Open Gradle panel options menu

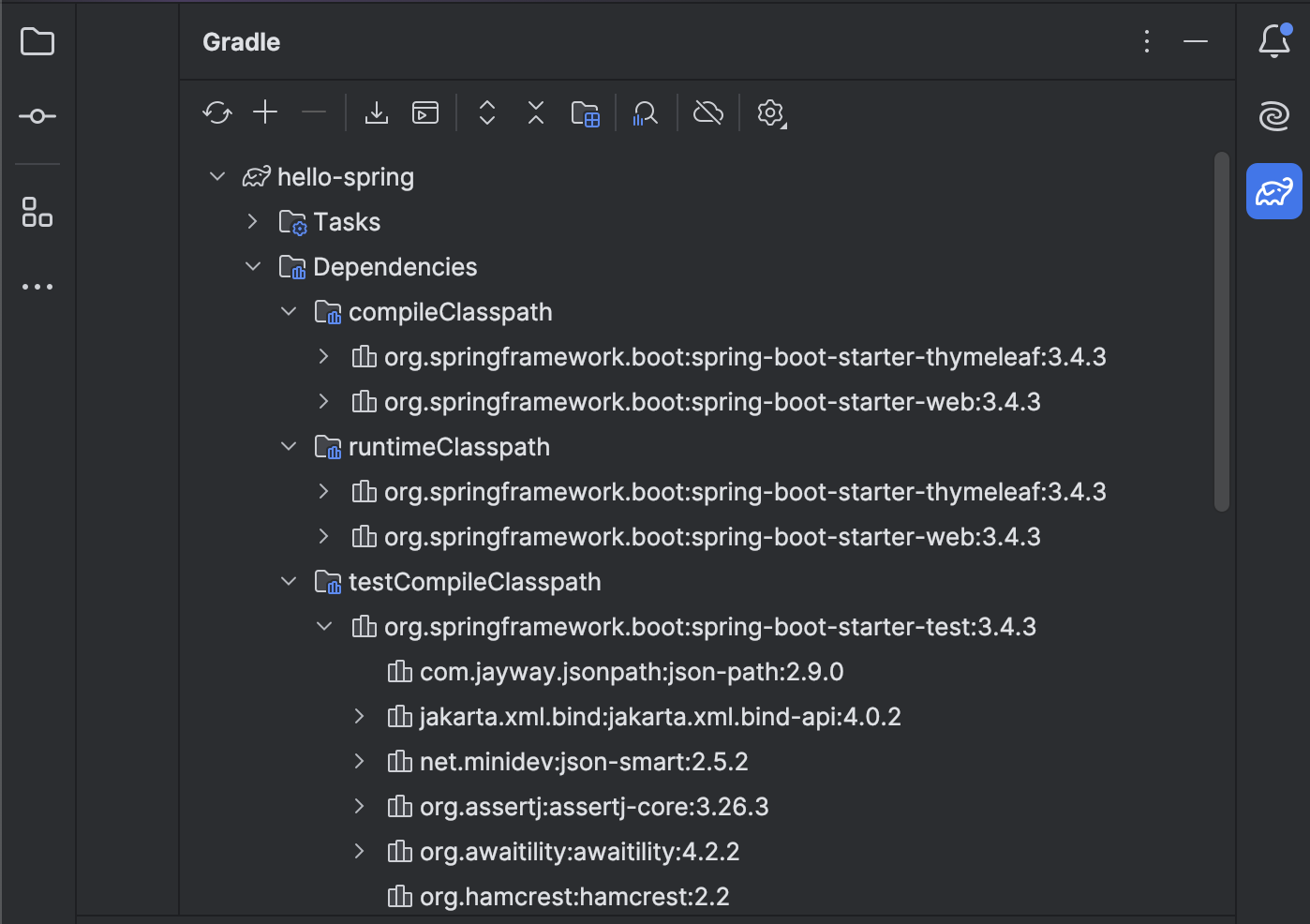[1147, 41]
